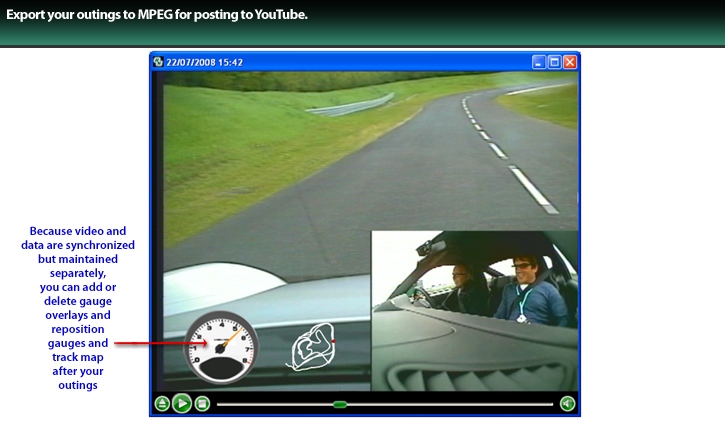
Task: Maximize the video player window
Action: (x=554, y=62)
